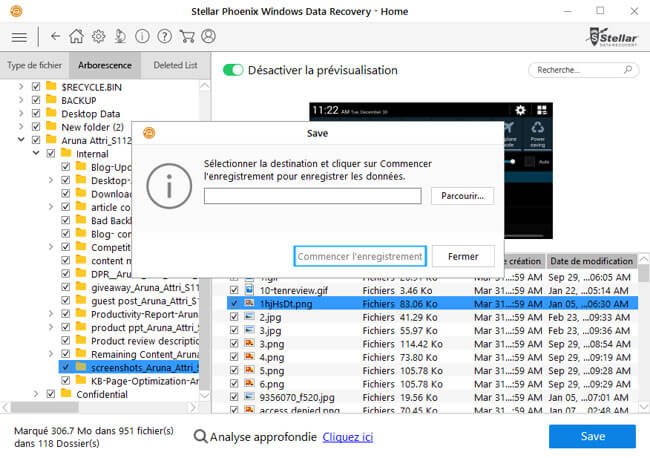Viewport: 650px width, 458px height.
Task: Switch to Type de fichier tab
Action: [34, 66]
